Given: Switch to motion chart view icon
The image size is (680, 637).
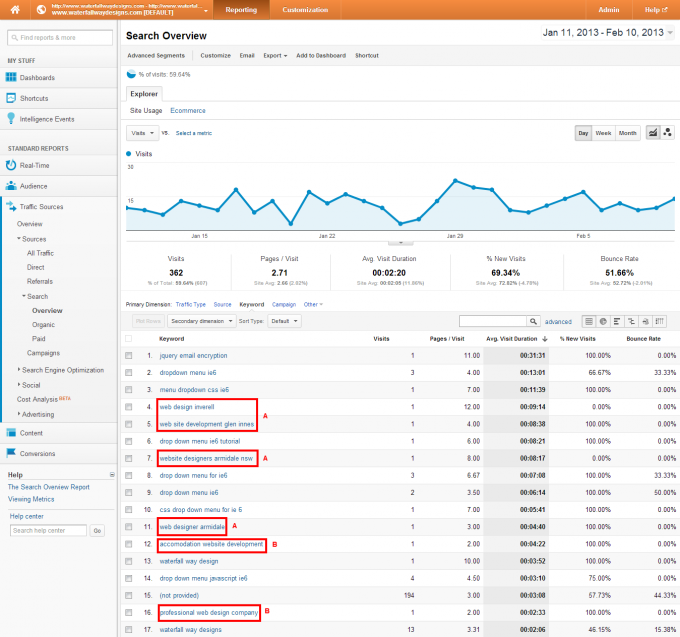Looking at the screenshot, I should click(667, 133).
